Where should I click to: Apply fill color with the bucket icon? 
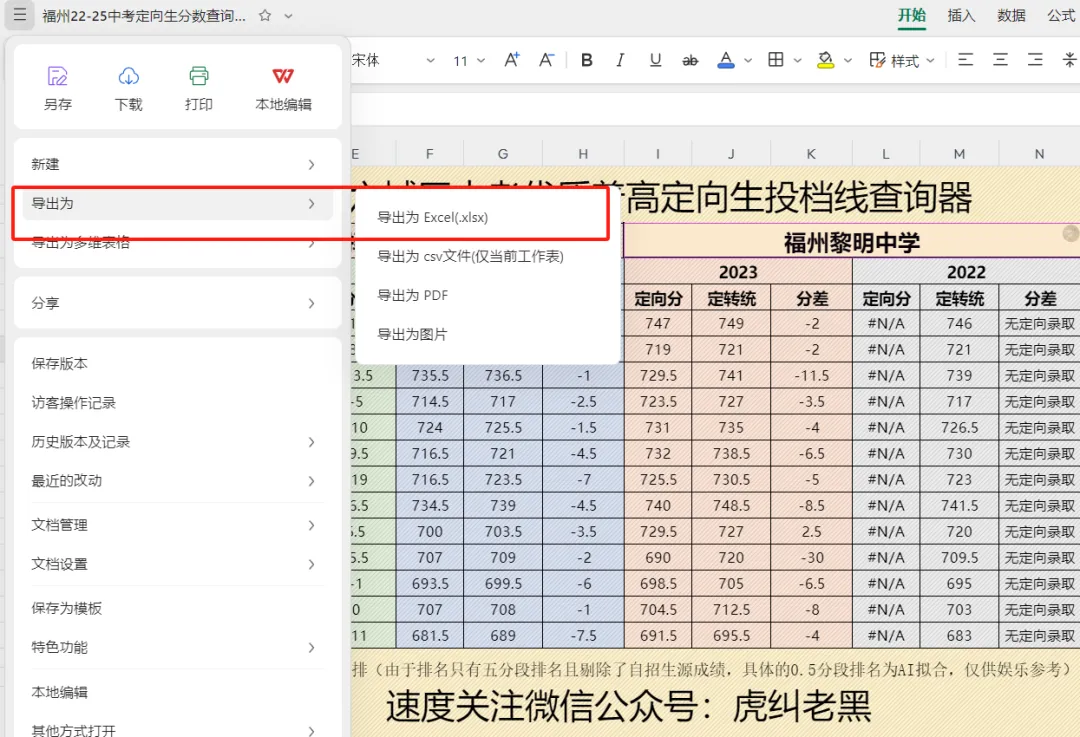(825, 61)
